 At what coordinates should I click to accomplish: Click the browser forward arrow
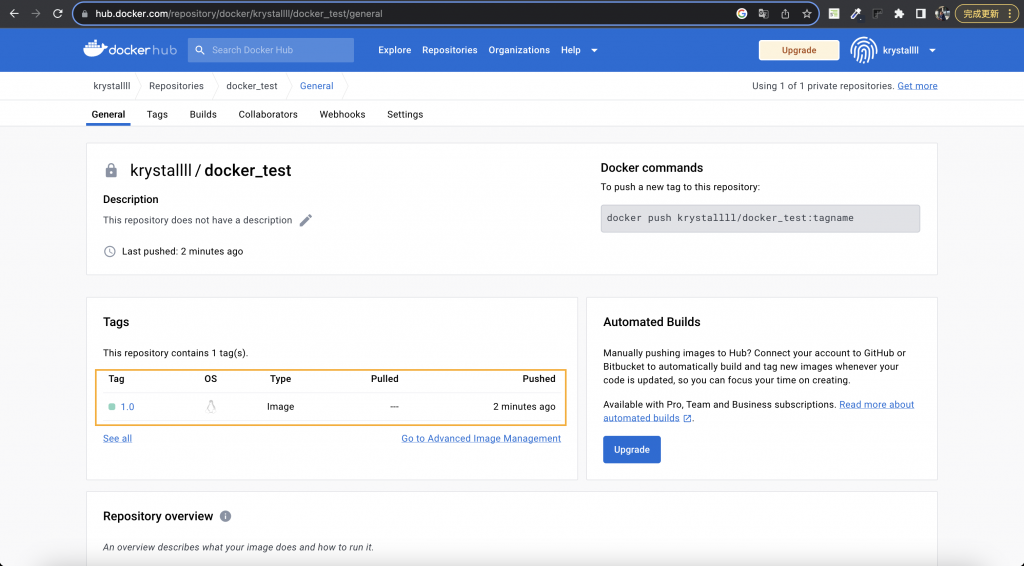tap(36, 14)
